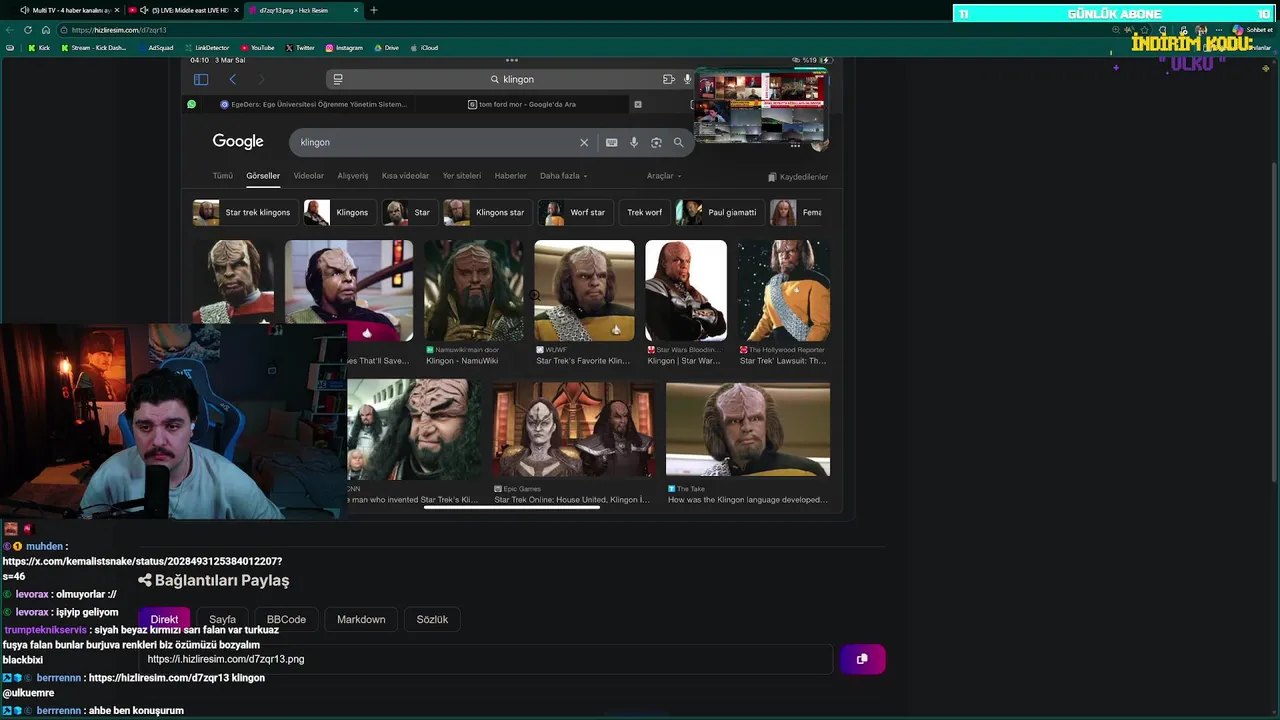The width and height of the screenshot is (1280, 720).
Task: Mute the LIVE Middle east tab speaker
Action: click(x=144, y=10)
